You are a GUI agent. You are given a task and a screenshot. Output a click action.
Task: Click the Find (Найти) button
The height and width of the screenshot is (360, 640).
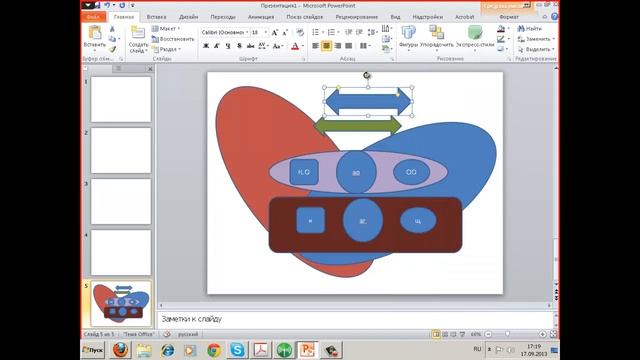[x=530, y=29]
